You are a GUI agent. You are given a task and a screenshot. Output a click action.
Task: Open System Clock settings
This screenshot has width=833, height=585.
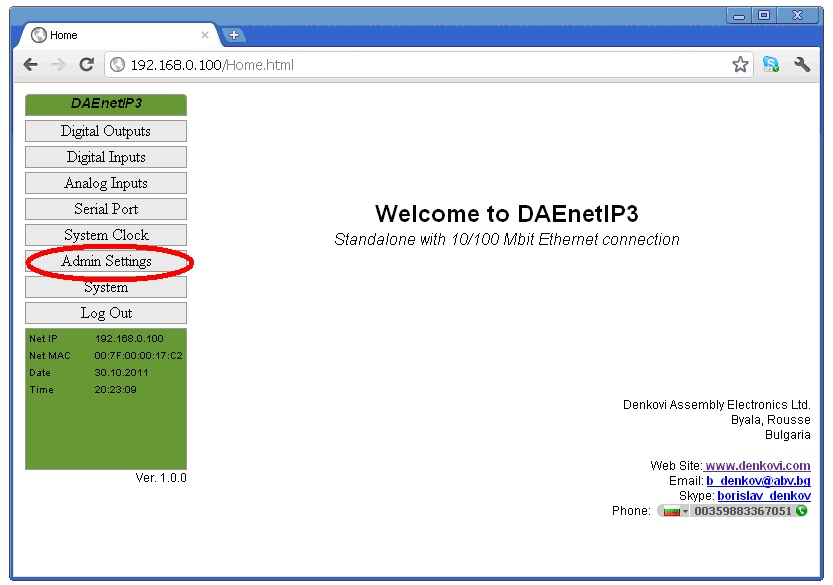[x=106, y=235]
